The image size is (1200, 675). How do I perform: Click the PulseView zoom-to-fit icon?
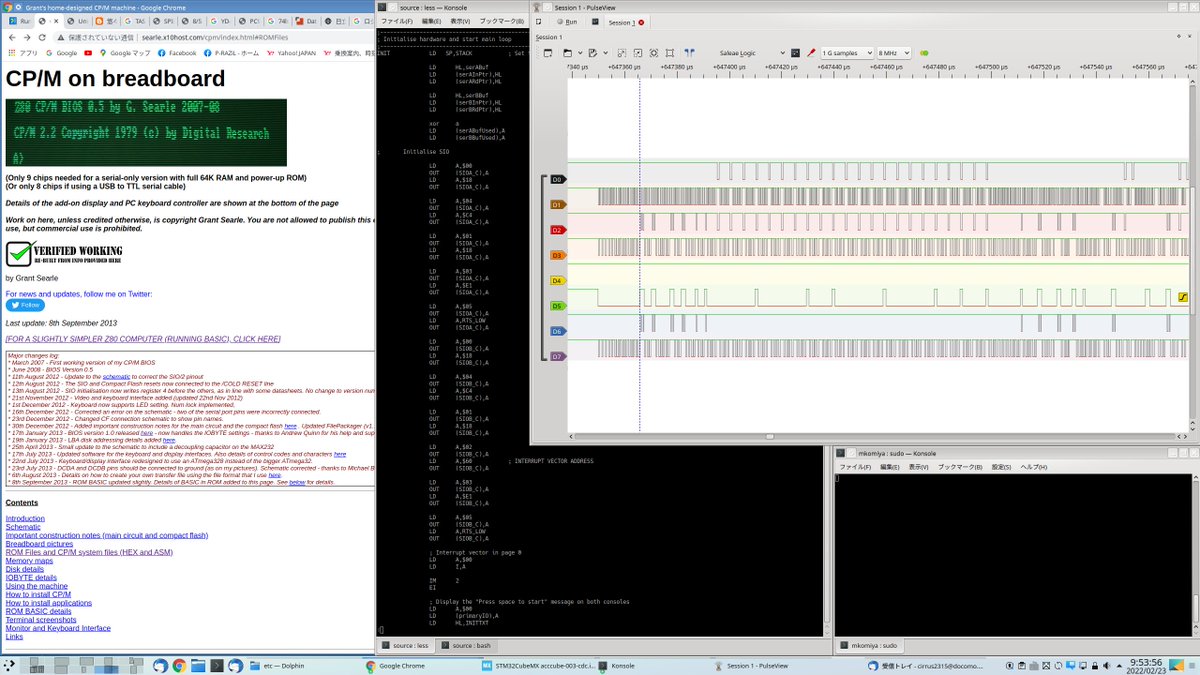point(654,52)
